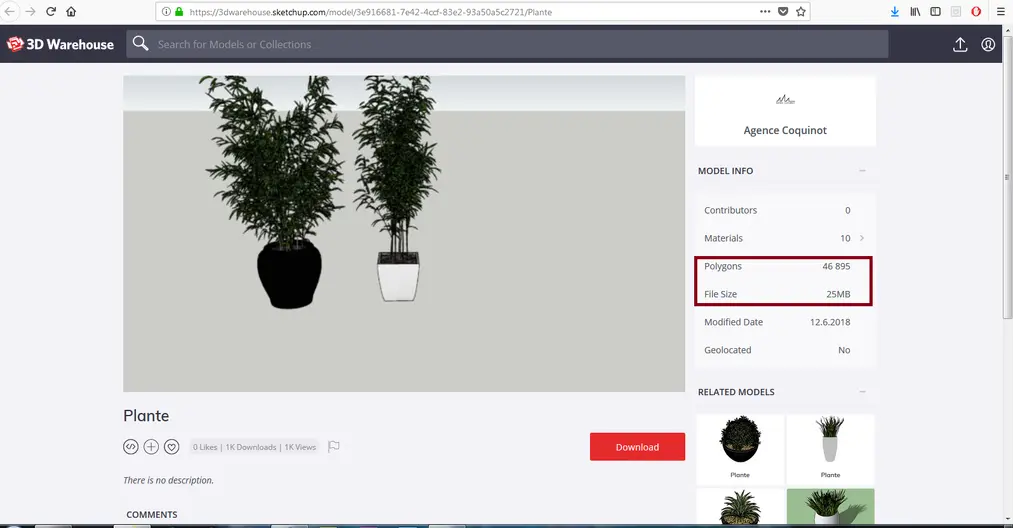This screenshot has height=528, width=1013.
Task: Click the red Opera extension icon
Action: coord(976,12)
